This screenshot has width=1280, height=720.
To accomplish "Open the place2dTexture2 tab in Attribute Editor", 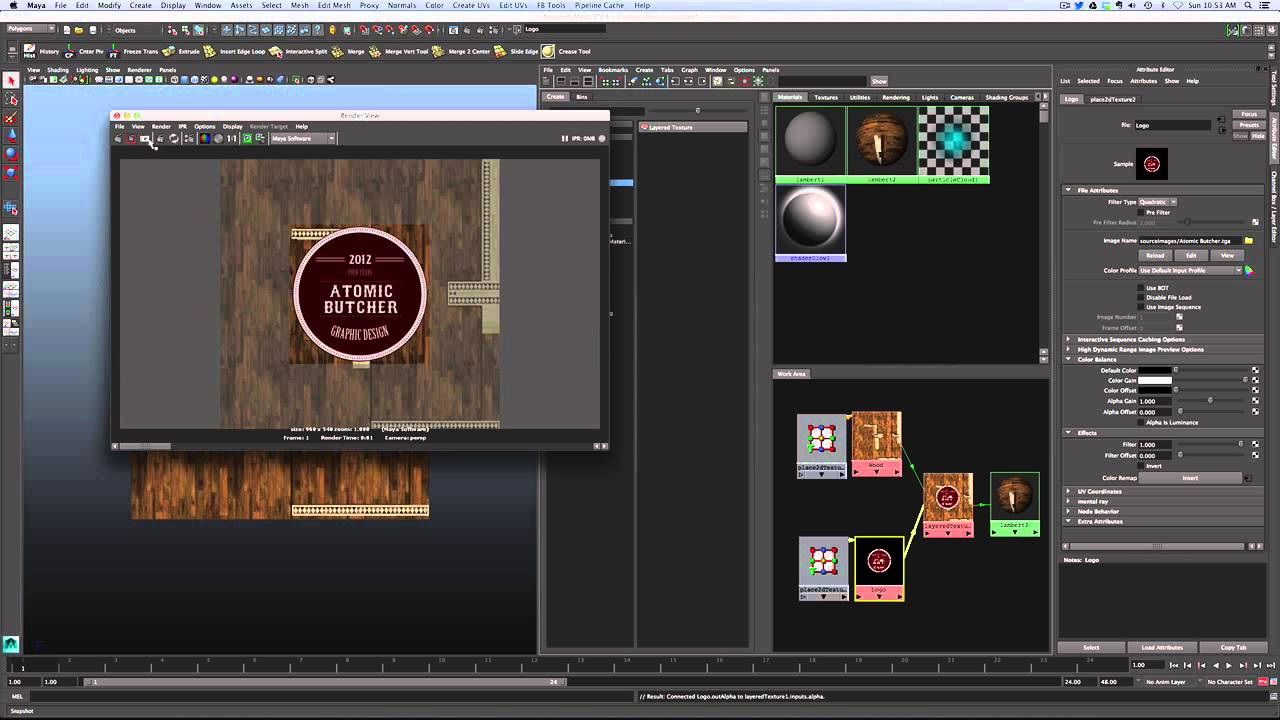I will 1113,99.
